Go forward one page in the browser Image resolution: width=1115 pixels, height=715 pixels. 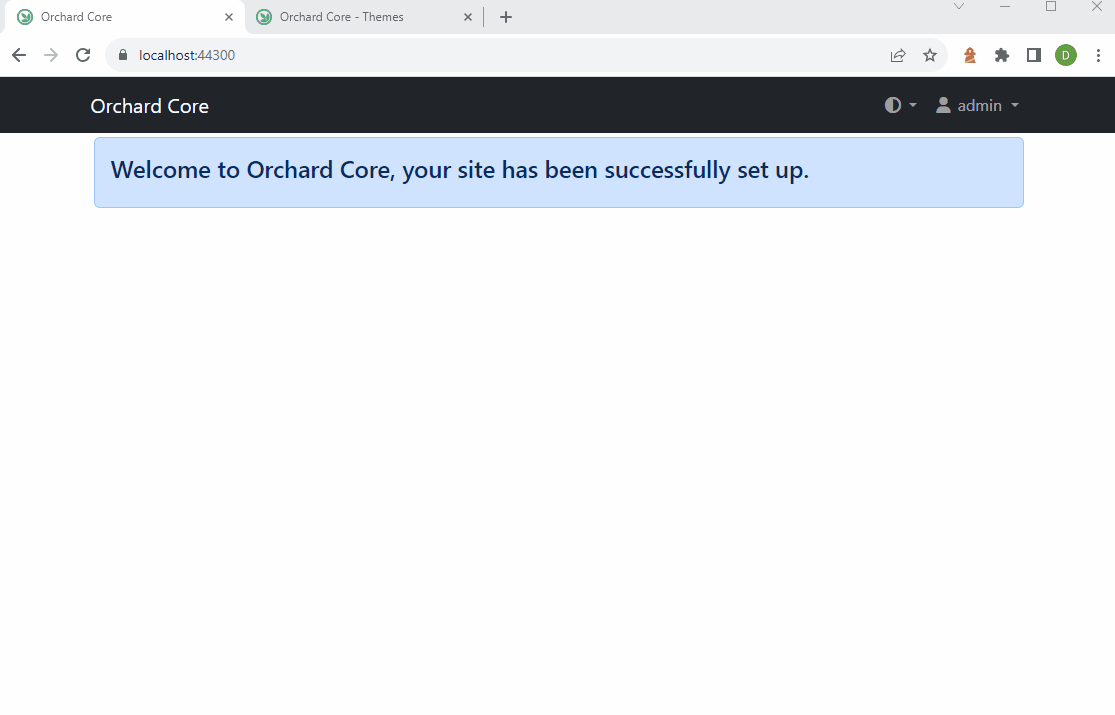click(51, 55)
